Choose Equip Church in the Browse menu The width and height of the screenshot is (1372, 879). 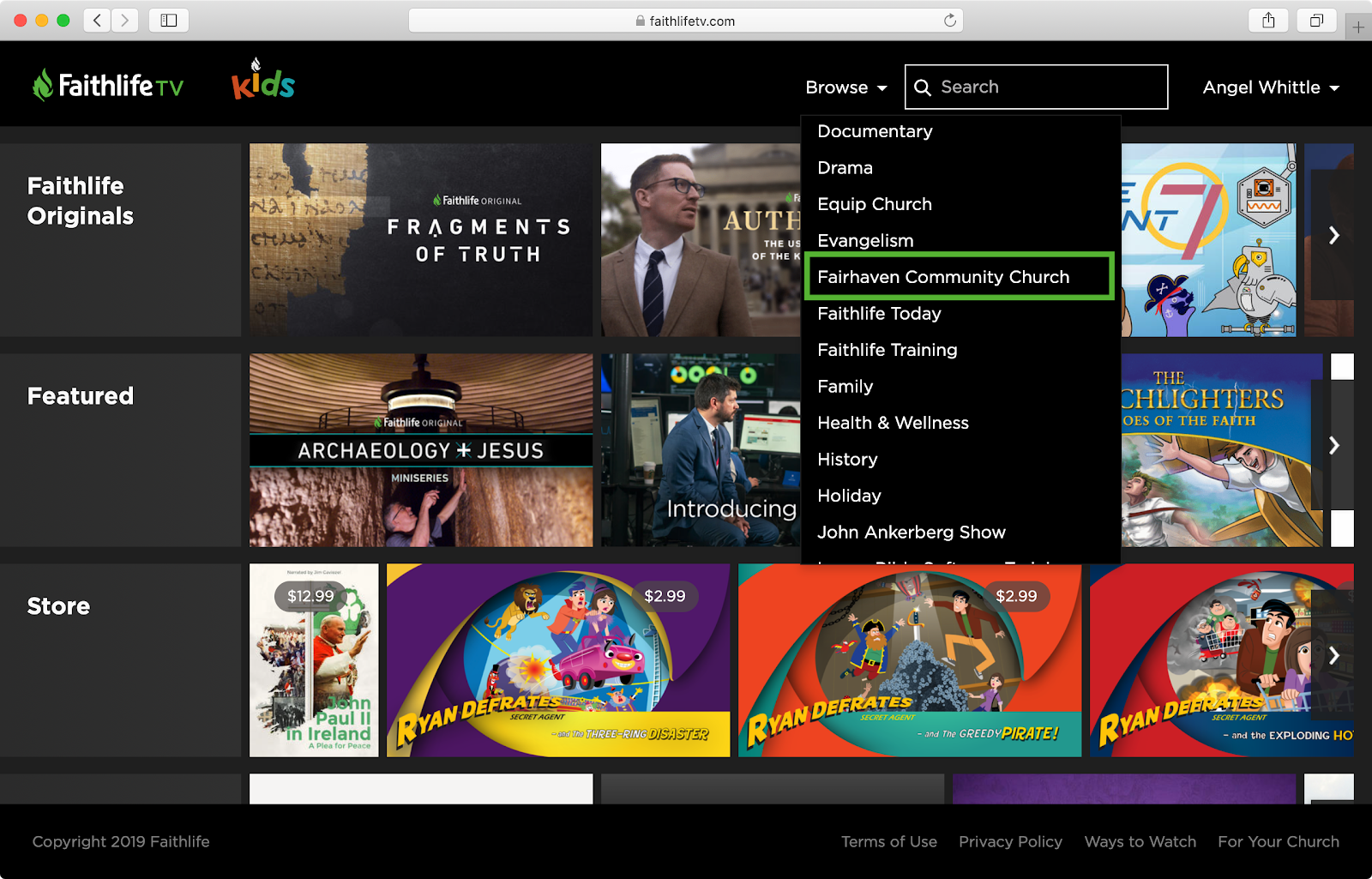click(874, 204)
